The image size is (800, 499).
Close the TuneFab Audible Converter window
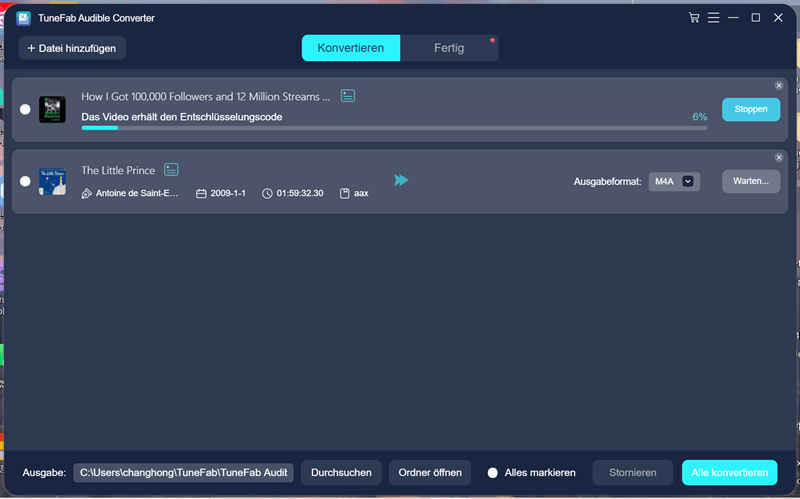[x=778, y=18]
